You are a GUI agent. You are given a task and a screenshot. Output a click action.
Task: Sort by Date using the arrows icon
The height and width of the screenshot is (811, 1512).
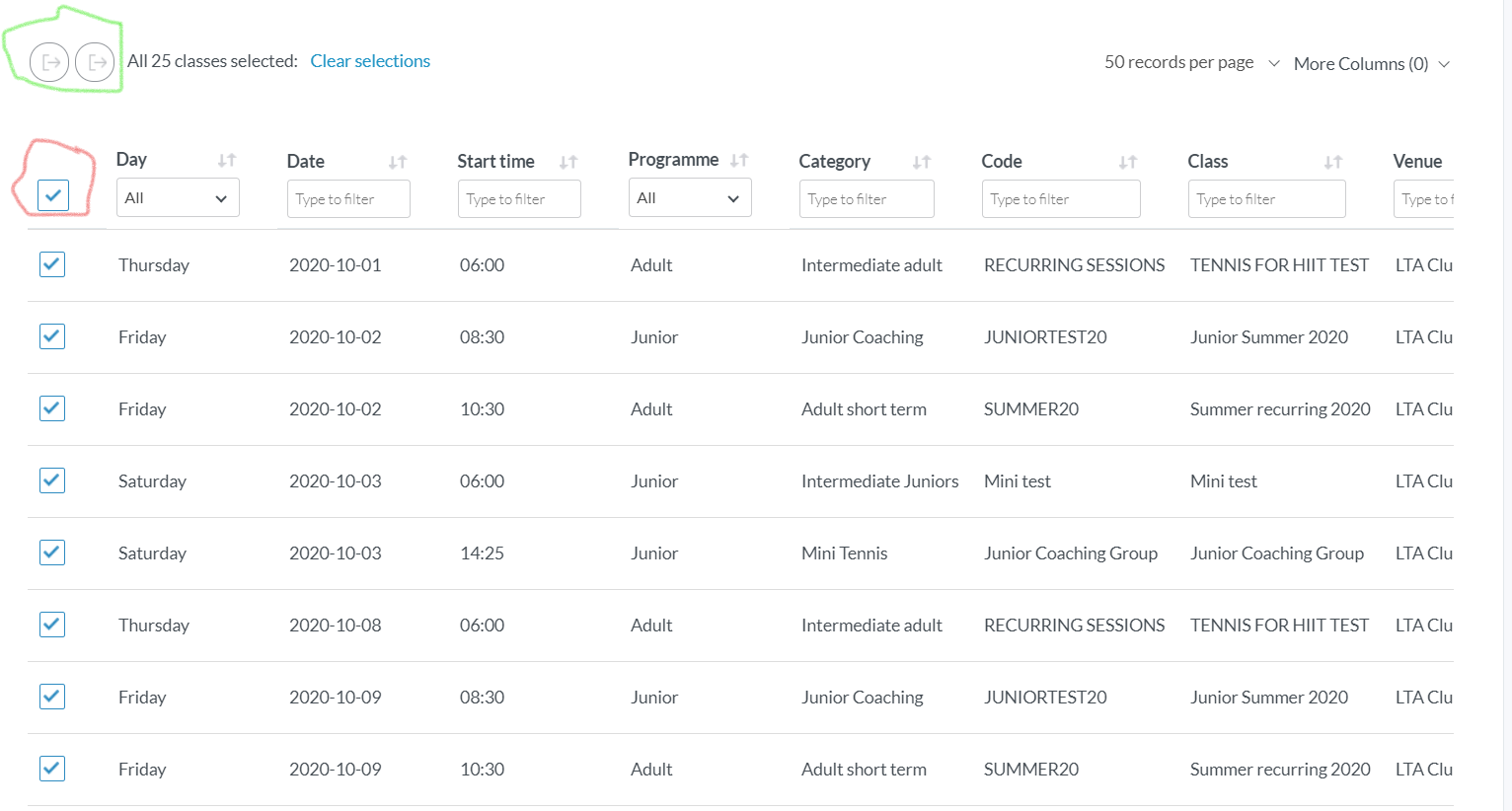tap(398, 162)
